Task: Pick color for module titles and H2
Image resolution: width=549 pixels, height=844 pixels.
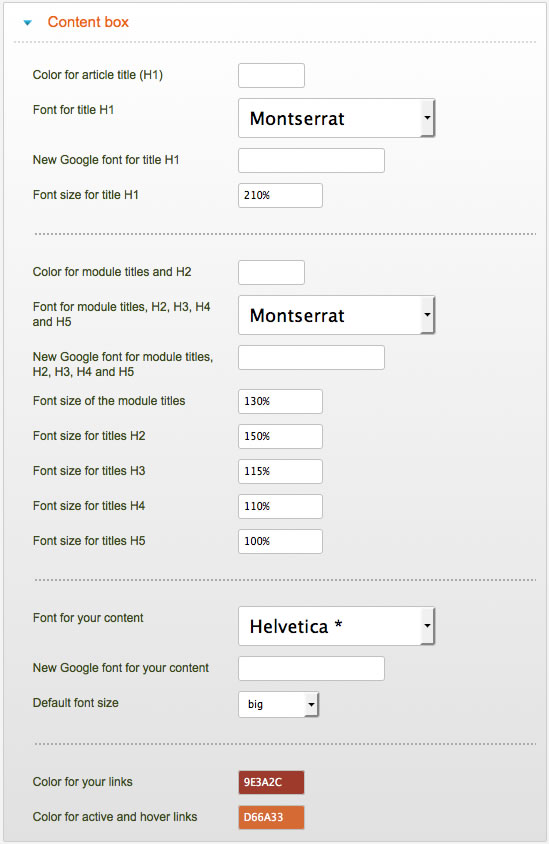Action: (271, 272)
